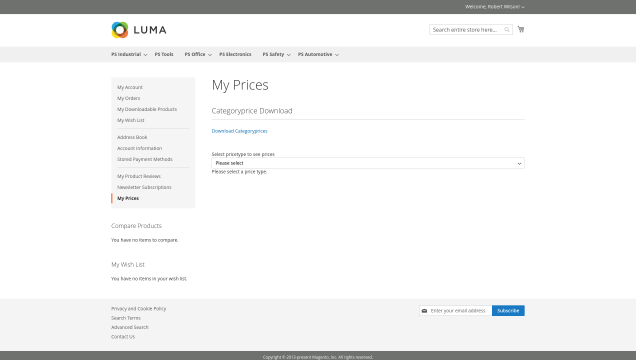
Task: Open Contact Us footer link
Action: (123, 337)
